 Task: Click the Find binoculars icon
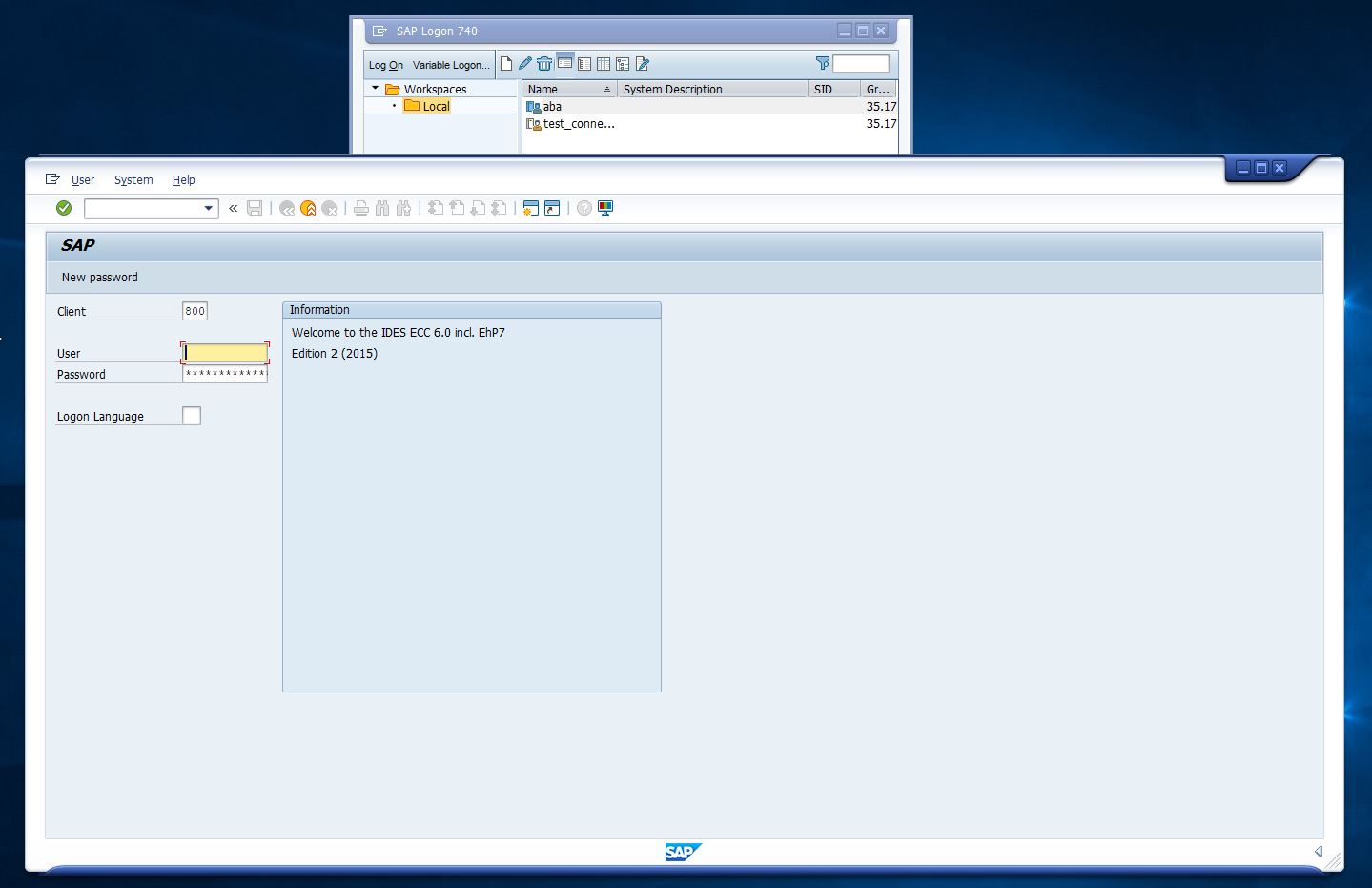click(x=382, y=208)
